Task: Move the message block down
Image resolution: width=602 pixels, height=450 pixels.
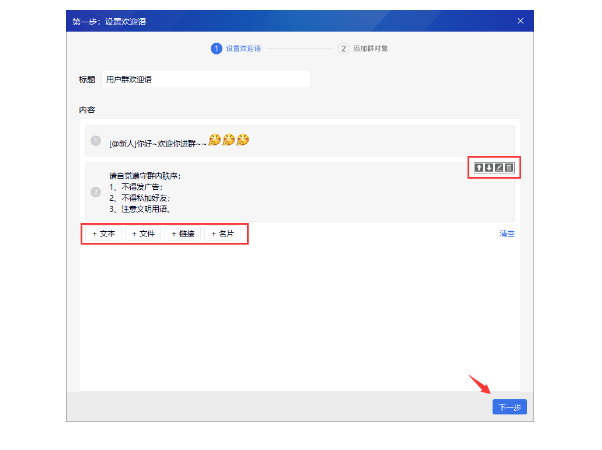Action: click(489, 167)
